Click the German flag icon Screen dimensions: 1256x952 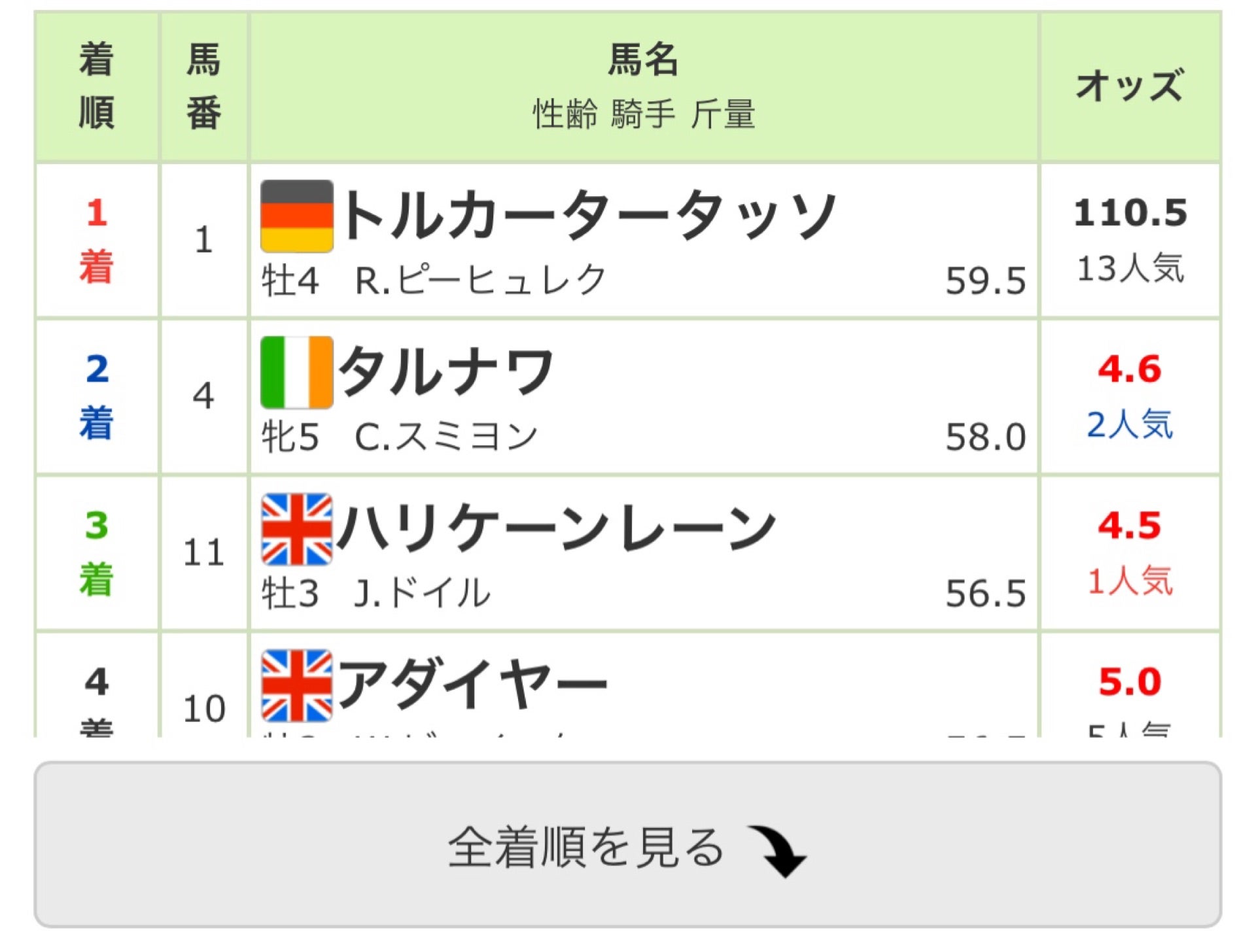(x=297, y=216)
